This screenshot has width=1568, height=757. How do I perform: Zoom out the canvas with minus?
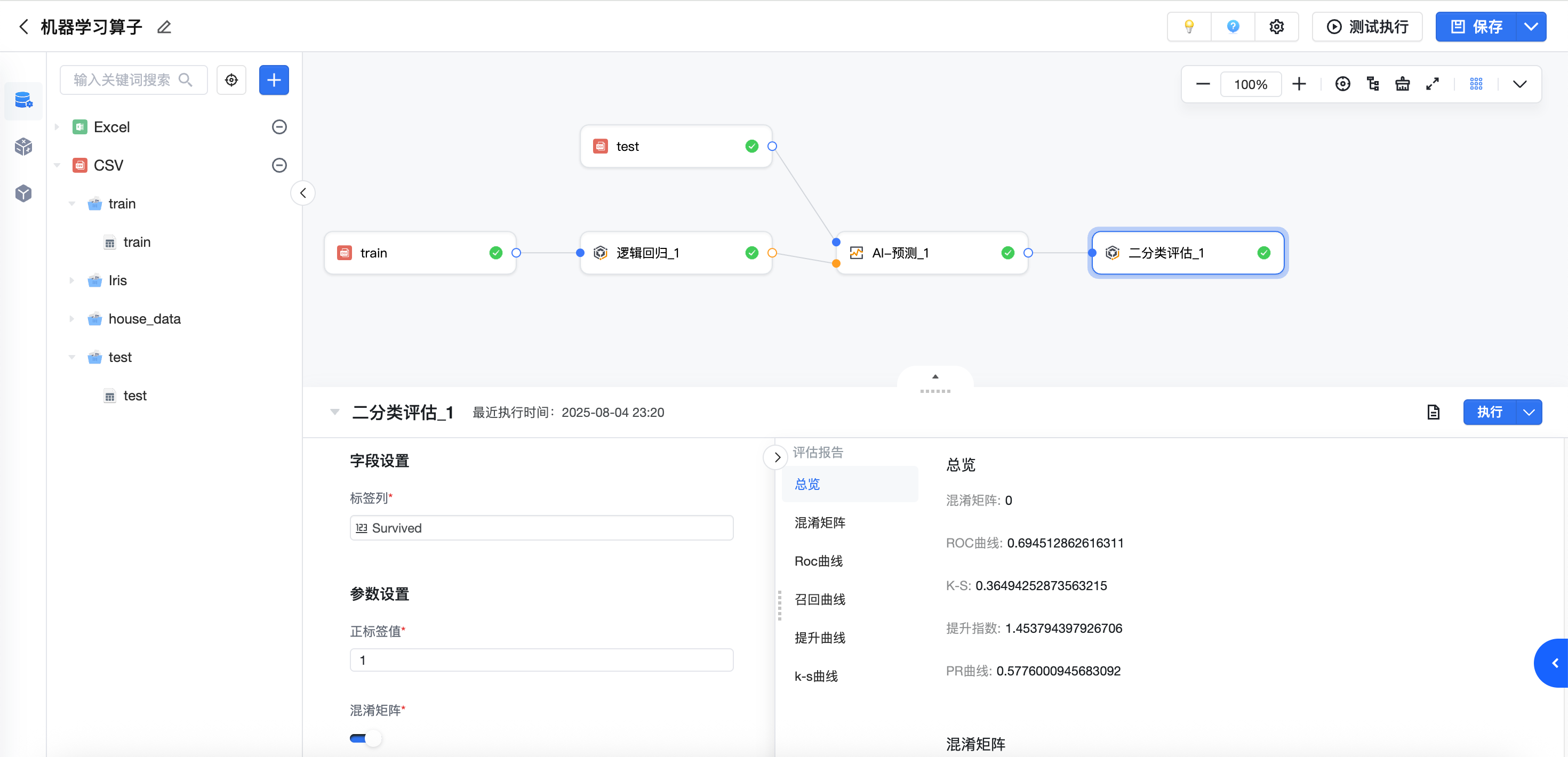point(1203,84)
